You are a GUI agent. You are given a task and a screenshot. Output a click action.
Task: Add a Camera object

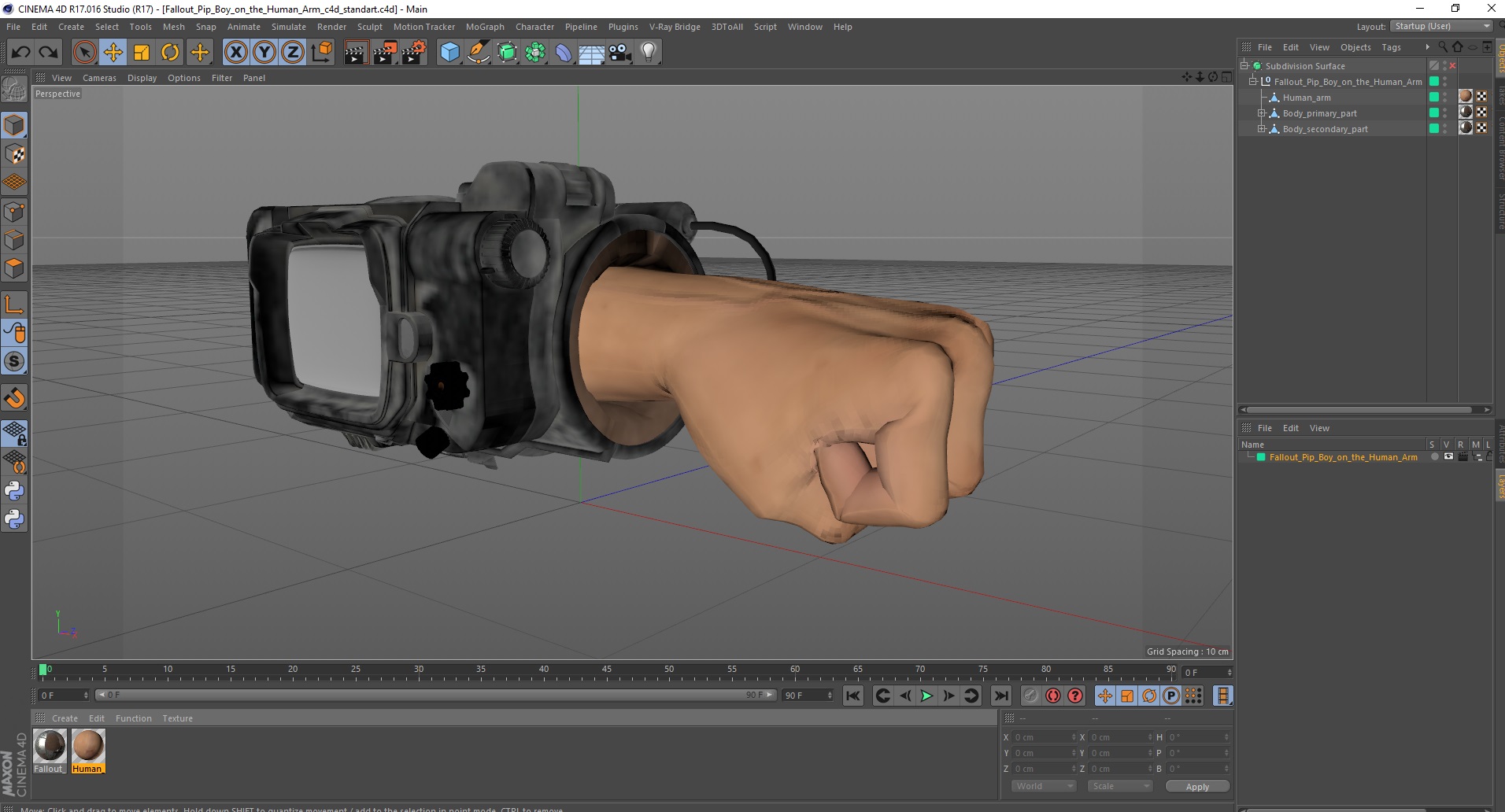(620, 53)
